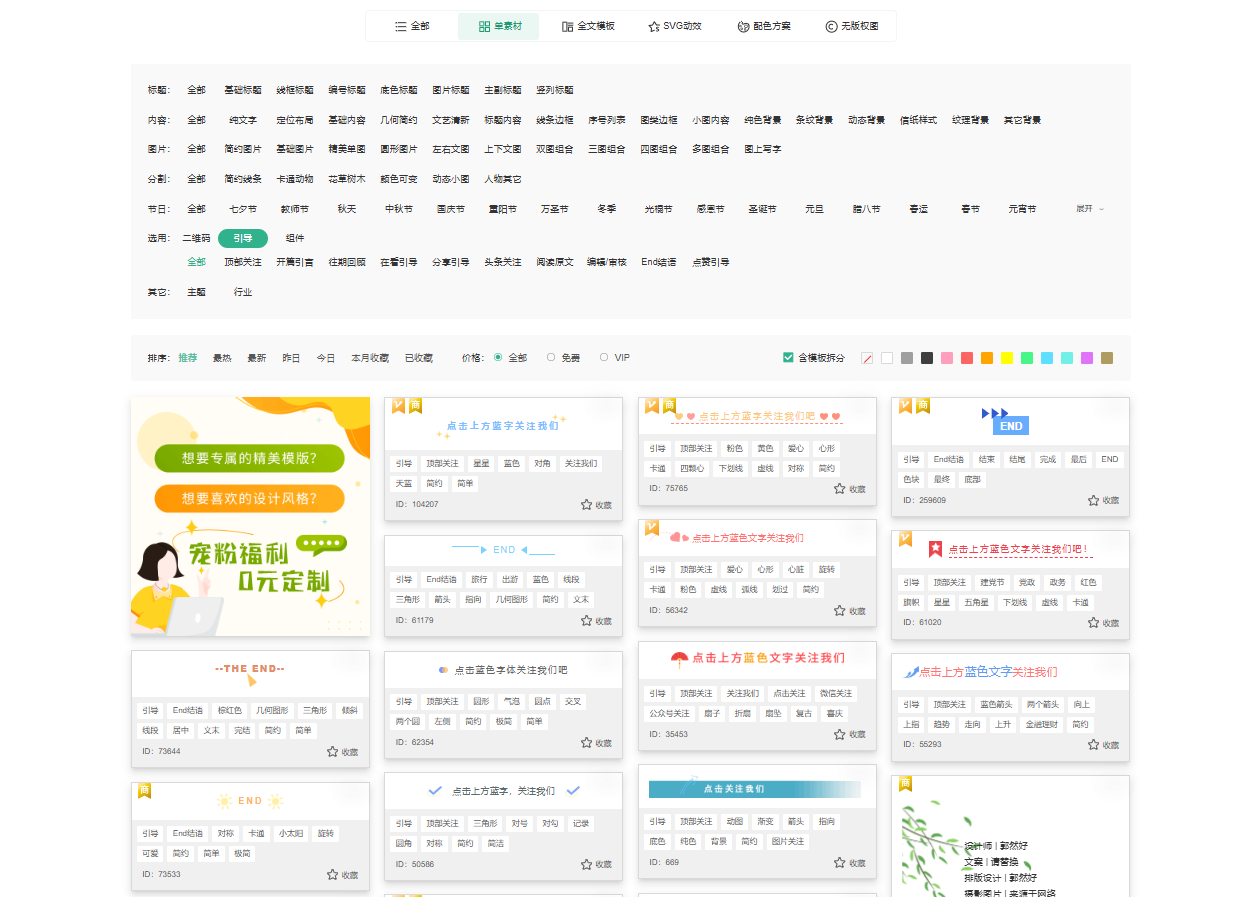Select the VIP price radio button
The width and height of the screenshot is (1260, 897).
point(604,357)
